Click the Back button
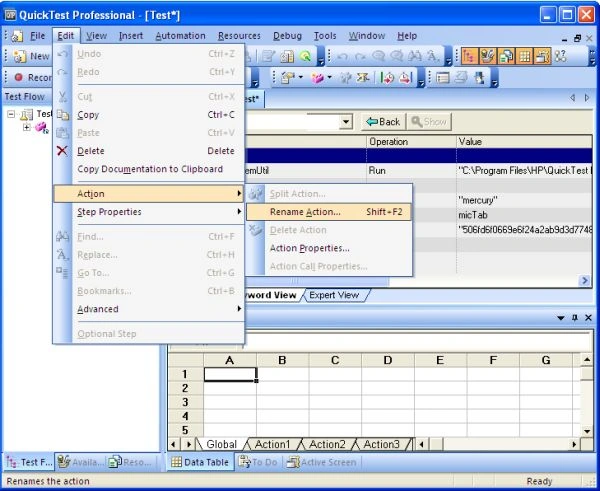The height and width of the screenshot is (491, 600). click(x=383, y=122)
